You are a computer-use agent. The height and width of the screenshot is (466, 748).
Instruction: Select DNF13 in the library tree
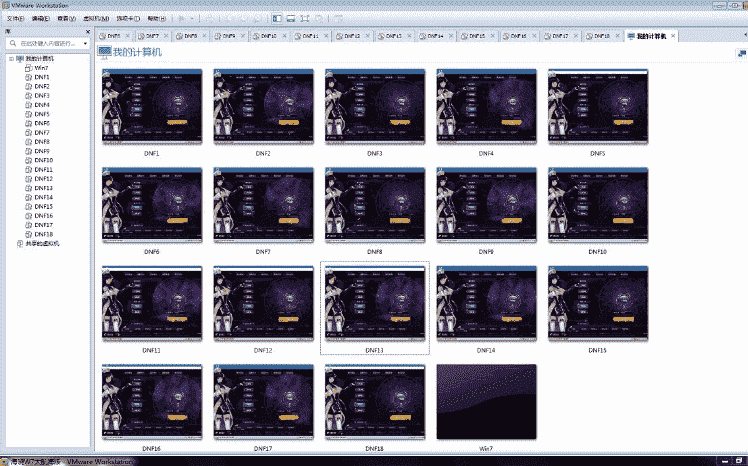(43, 188)
